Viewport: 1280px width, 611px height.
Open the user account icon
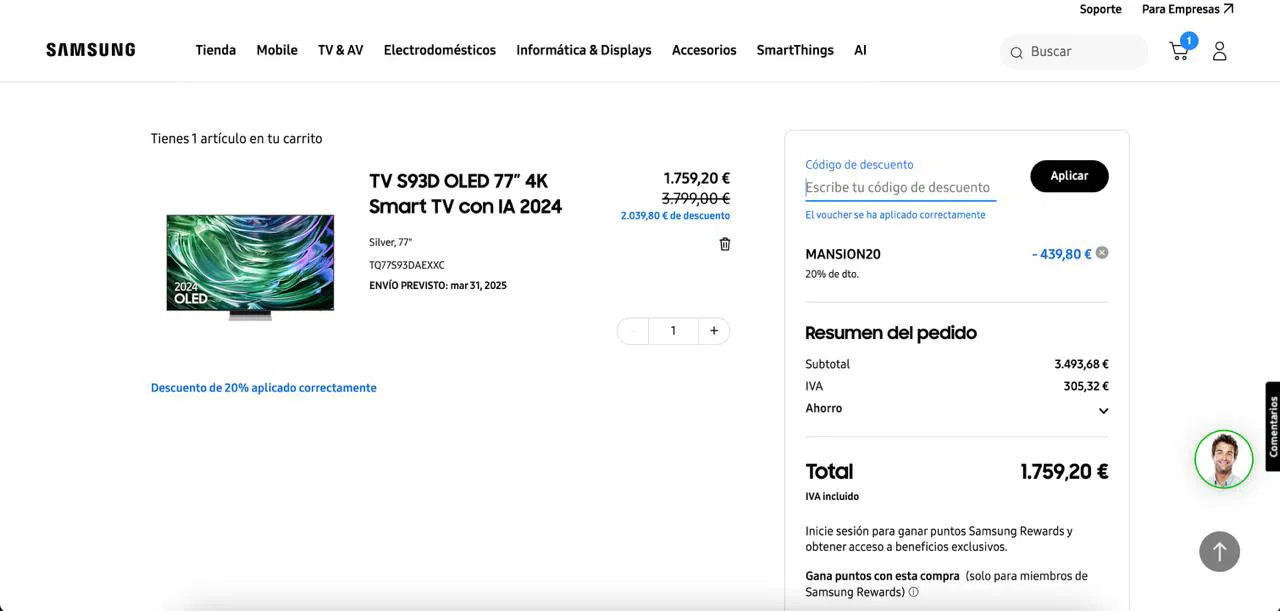[x=1219, y=51]
